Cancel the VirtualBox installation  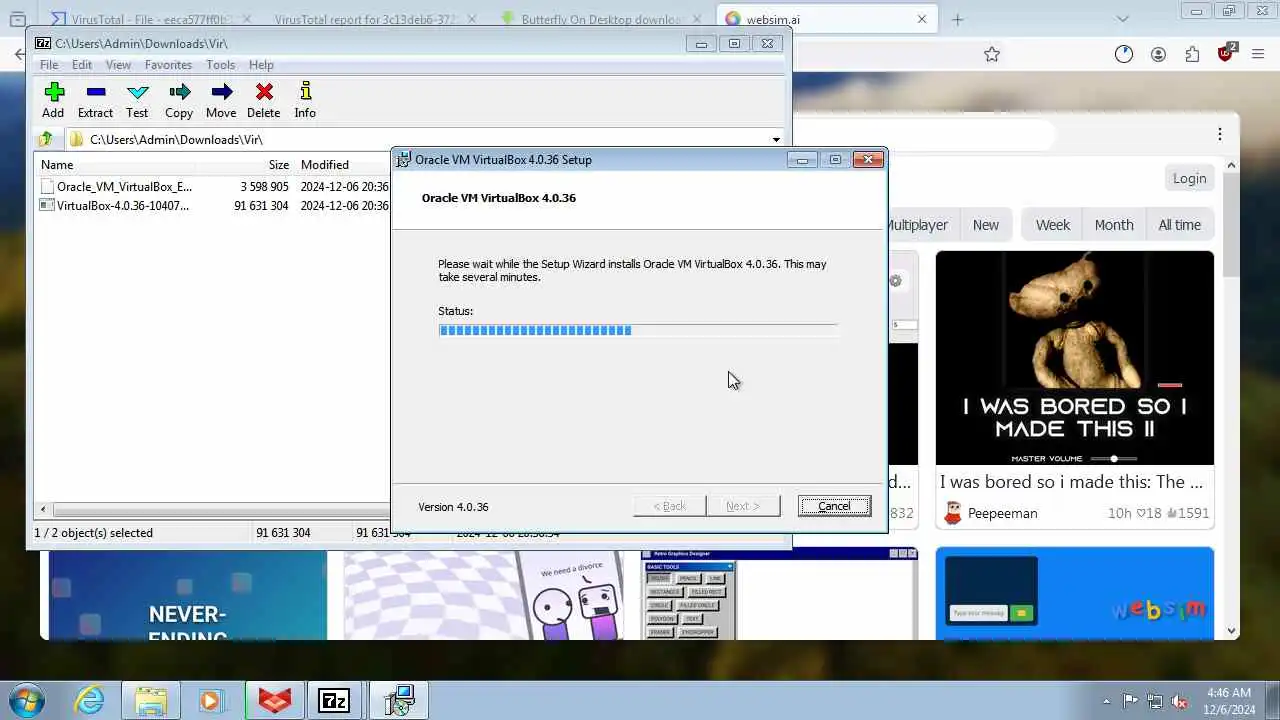coord(834,506)
